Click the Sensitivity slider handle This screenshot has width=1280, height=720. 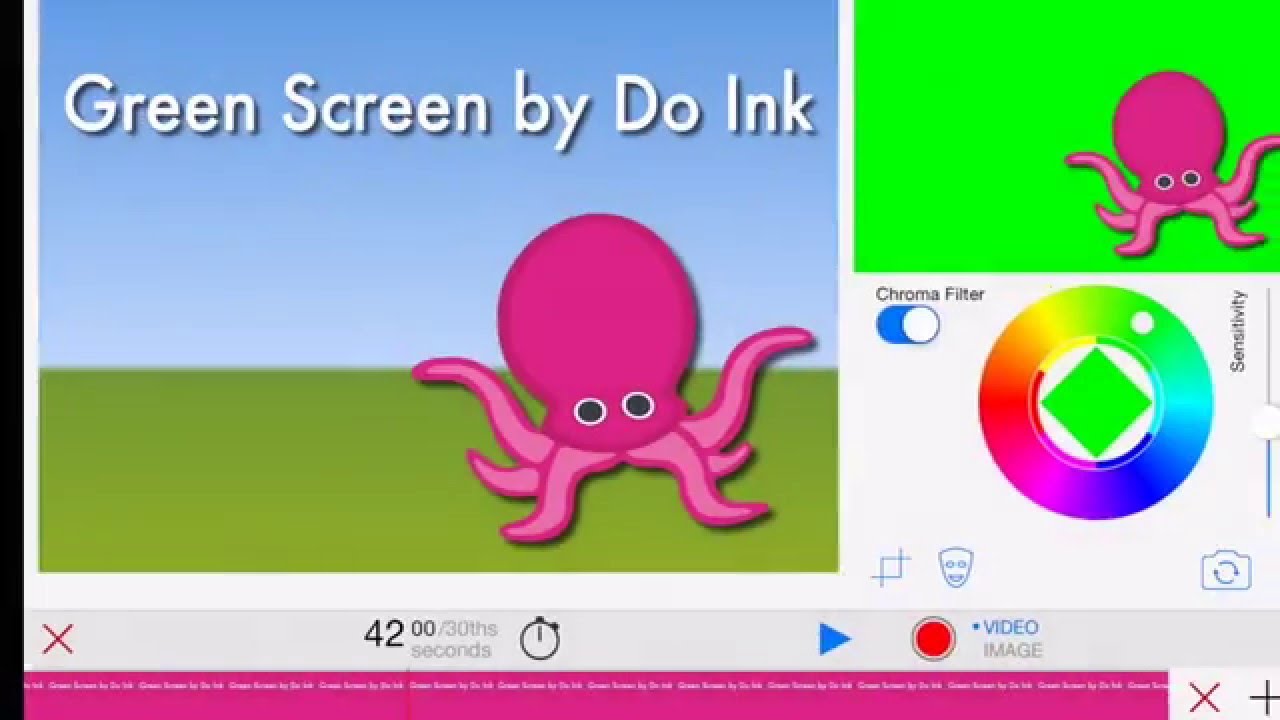point(1268,423)
